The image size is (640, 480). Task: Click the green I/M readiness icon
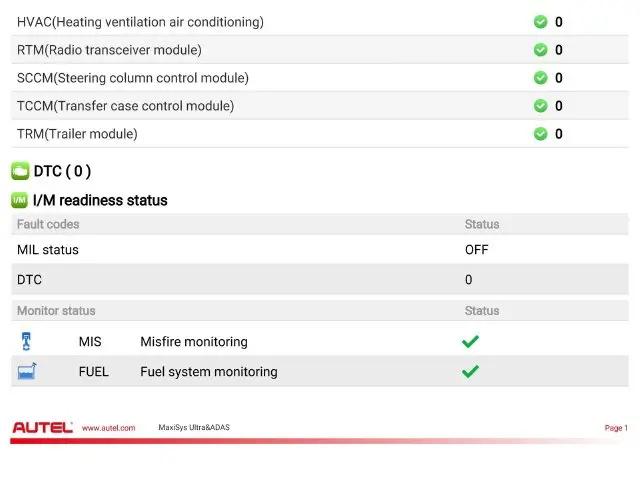click(20, 200)
